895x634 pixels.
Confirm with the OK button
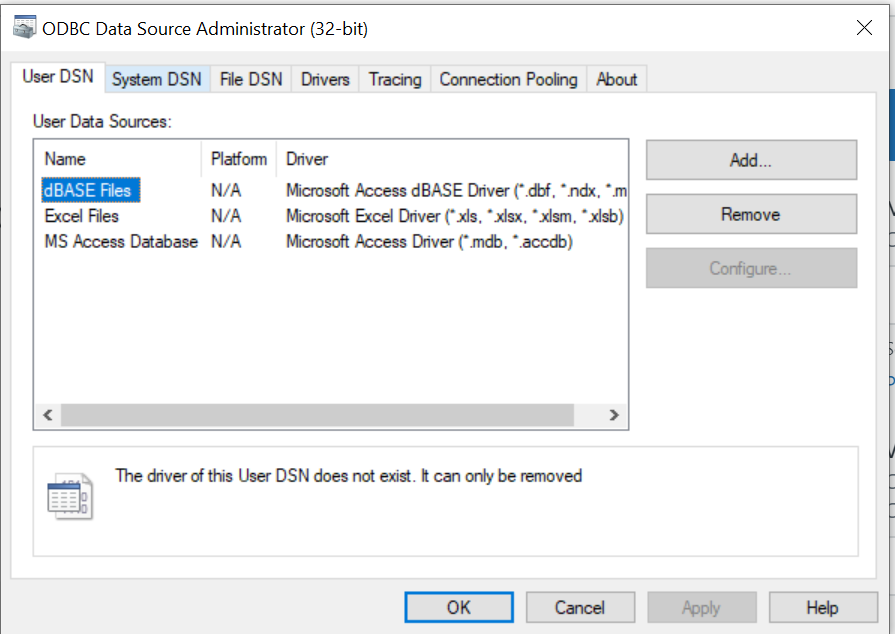[x=458, y=607]
